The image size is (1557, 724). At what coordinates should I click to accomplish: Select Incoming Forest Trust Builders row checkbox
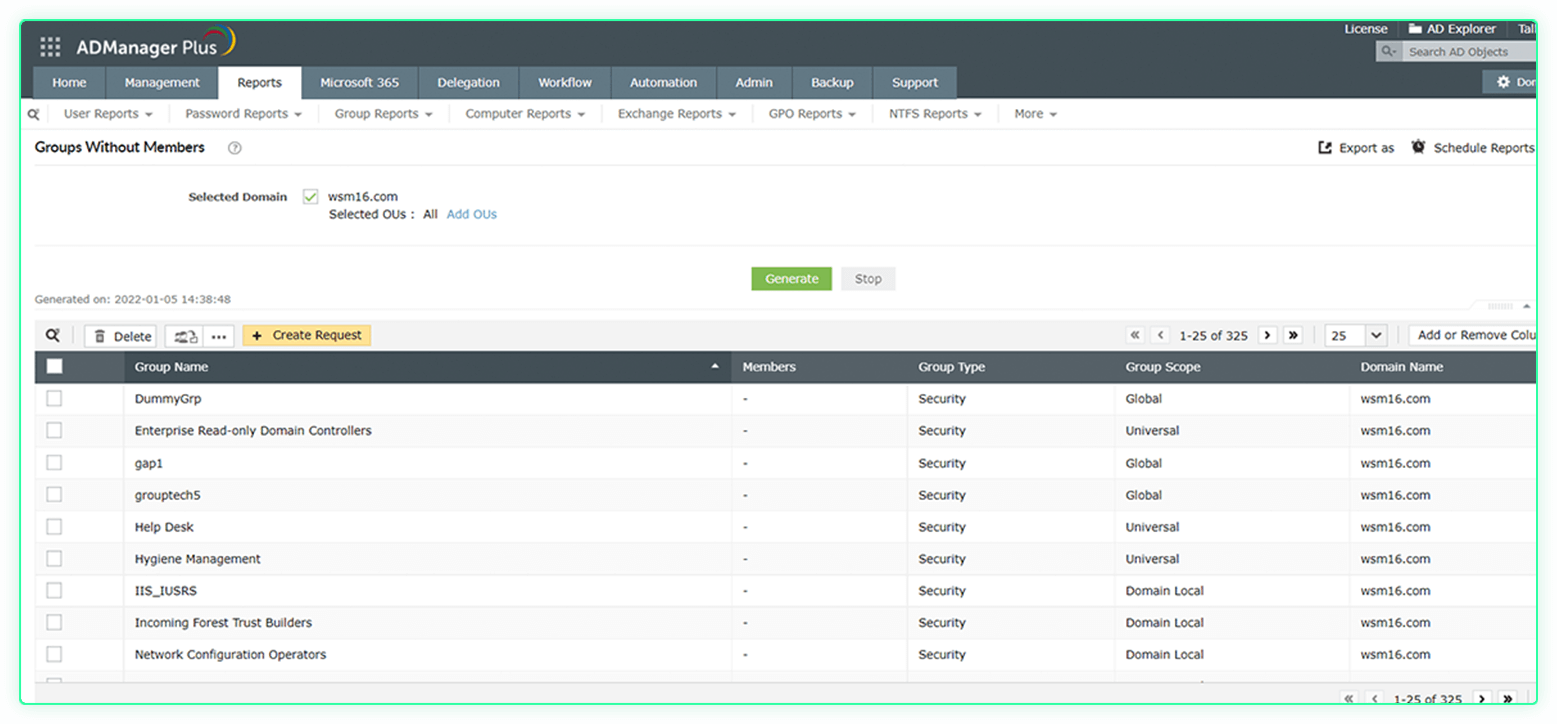[x=54, y=623]
